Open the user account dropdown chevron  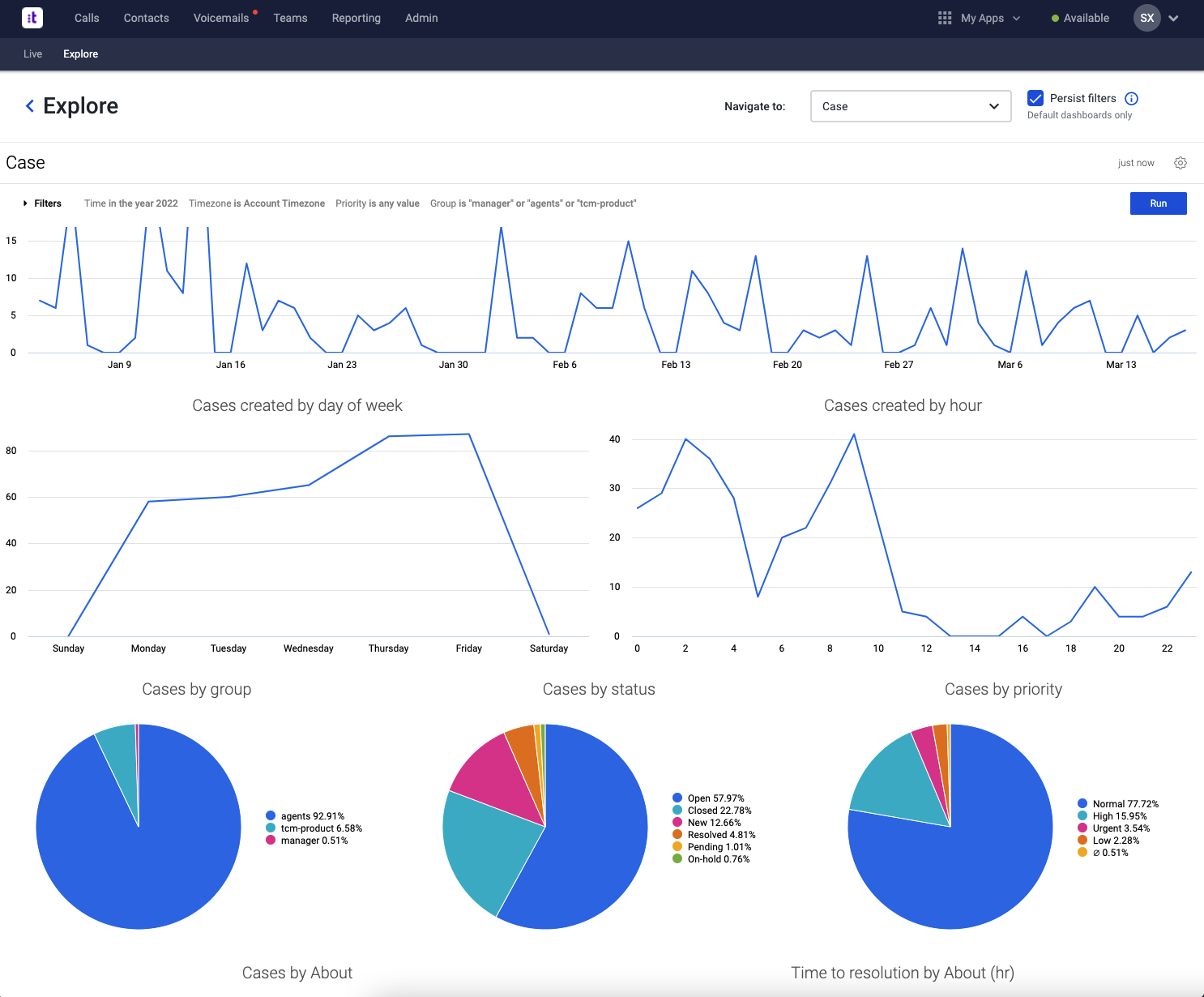coord(1172,18)
